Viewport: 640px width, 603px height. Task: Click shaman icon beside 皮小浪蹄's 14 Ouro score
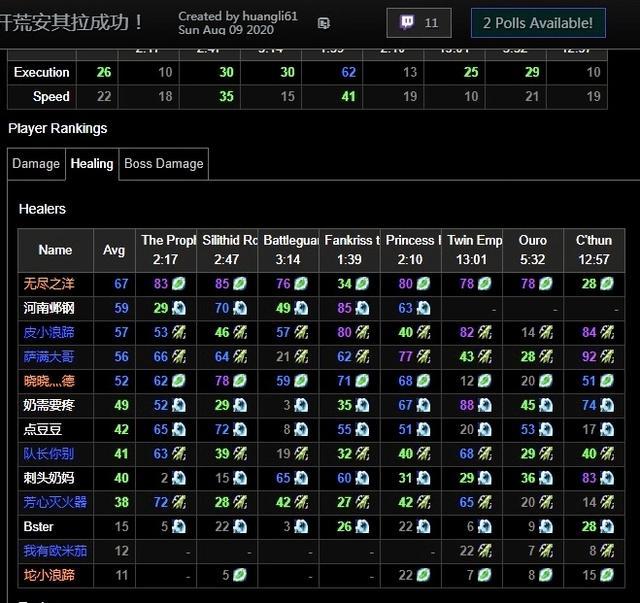point(546,332)
